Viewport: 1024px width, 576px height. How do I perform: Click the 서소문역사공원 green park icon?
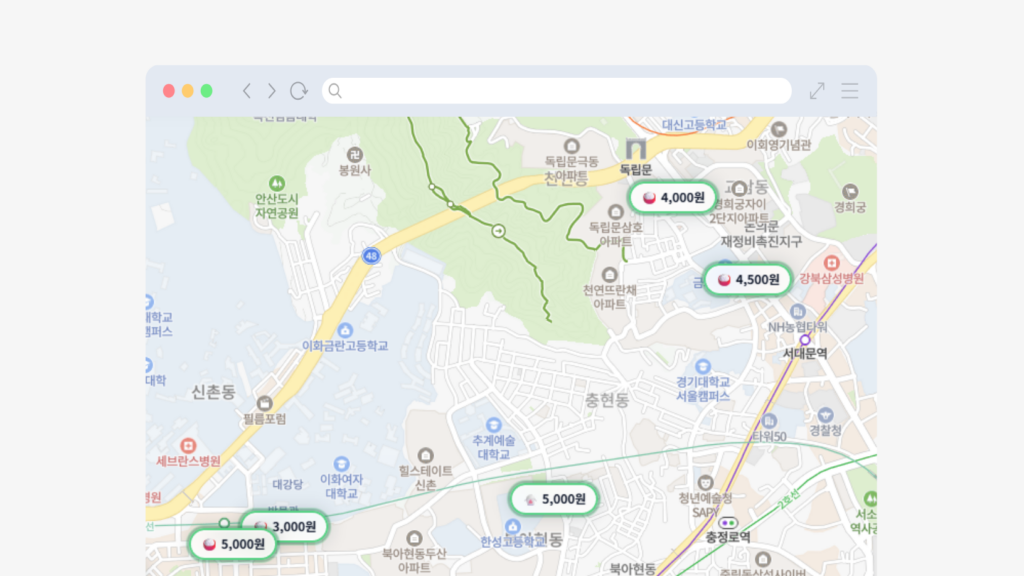point(871,499)
